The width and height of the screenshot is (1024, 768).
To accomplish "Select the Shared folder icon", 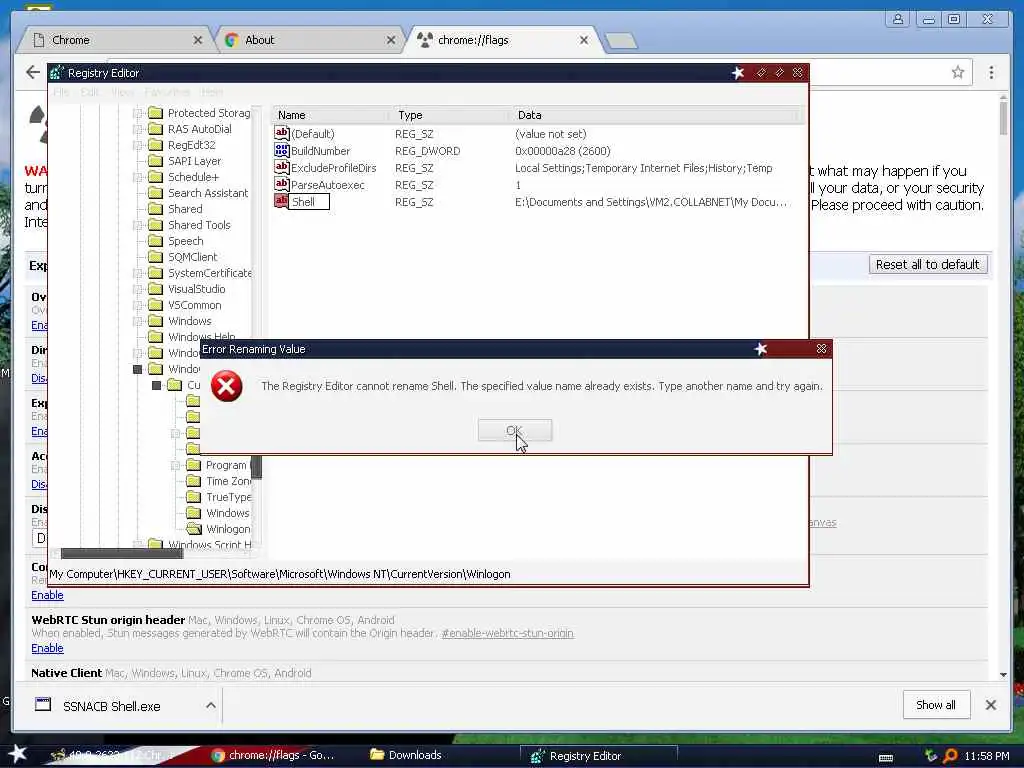I will click(x=155, y=209).
